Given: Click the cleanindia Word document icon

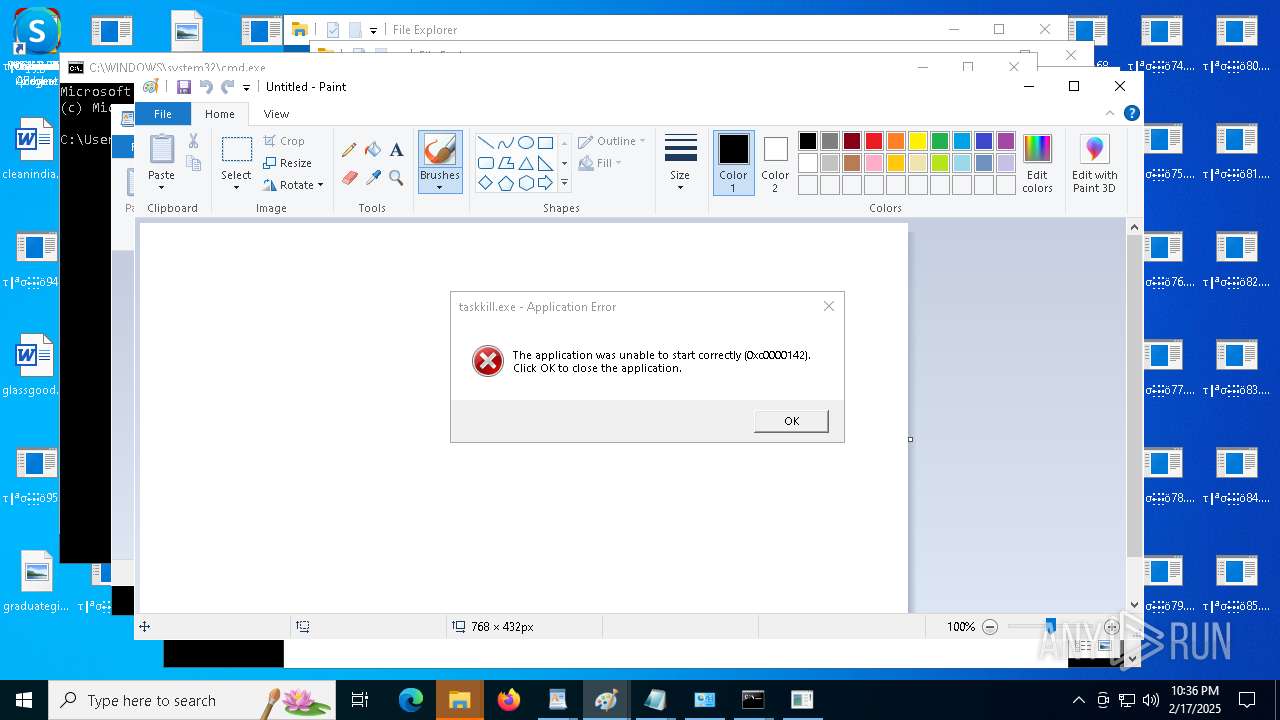Looking at the screenshot, I should pos(33,150).
